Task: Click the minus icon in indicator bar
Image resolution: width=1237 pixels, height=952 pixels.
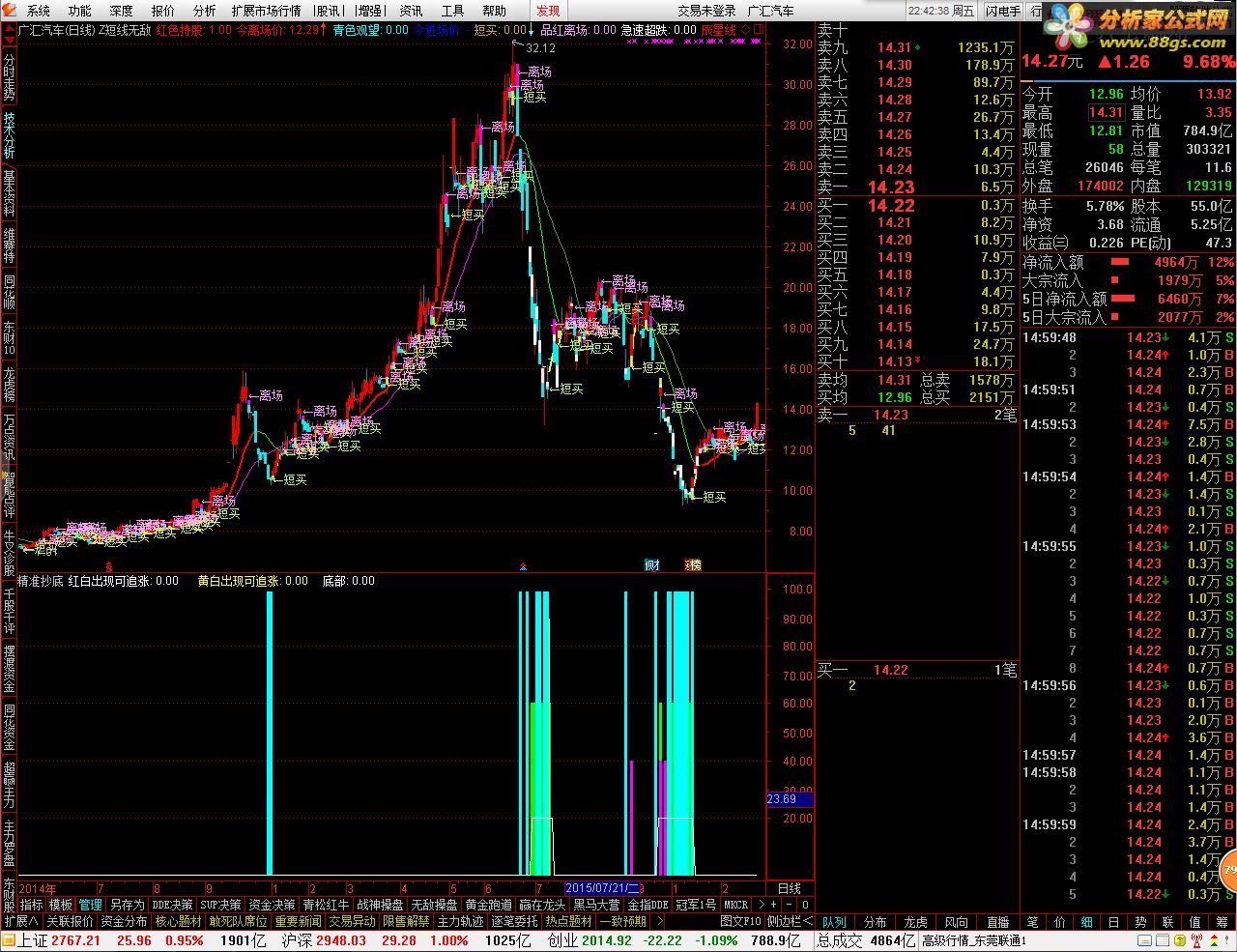Action: pos(789,906)
